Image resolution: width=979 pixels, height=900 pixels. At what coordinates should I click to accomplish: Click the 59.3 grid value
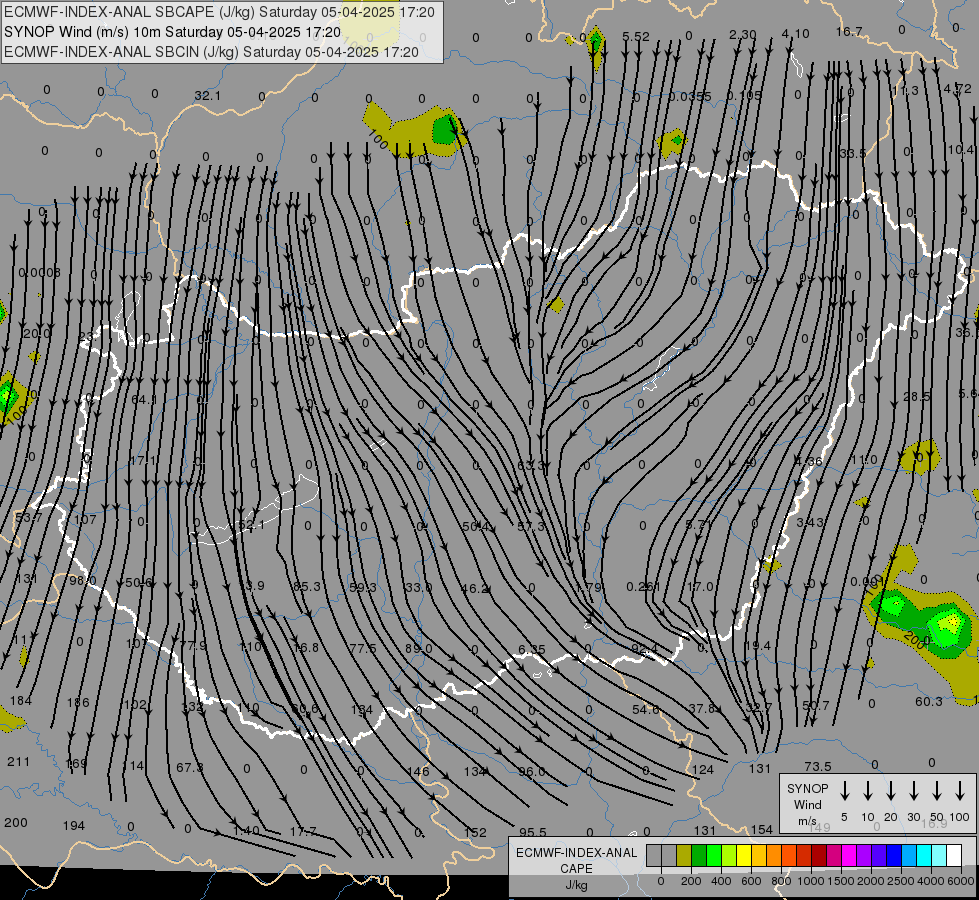click(363, 588)
